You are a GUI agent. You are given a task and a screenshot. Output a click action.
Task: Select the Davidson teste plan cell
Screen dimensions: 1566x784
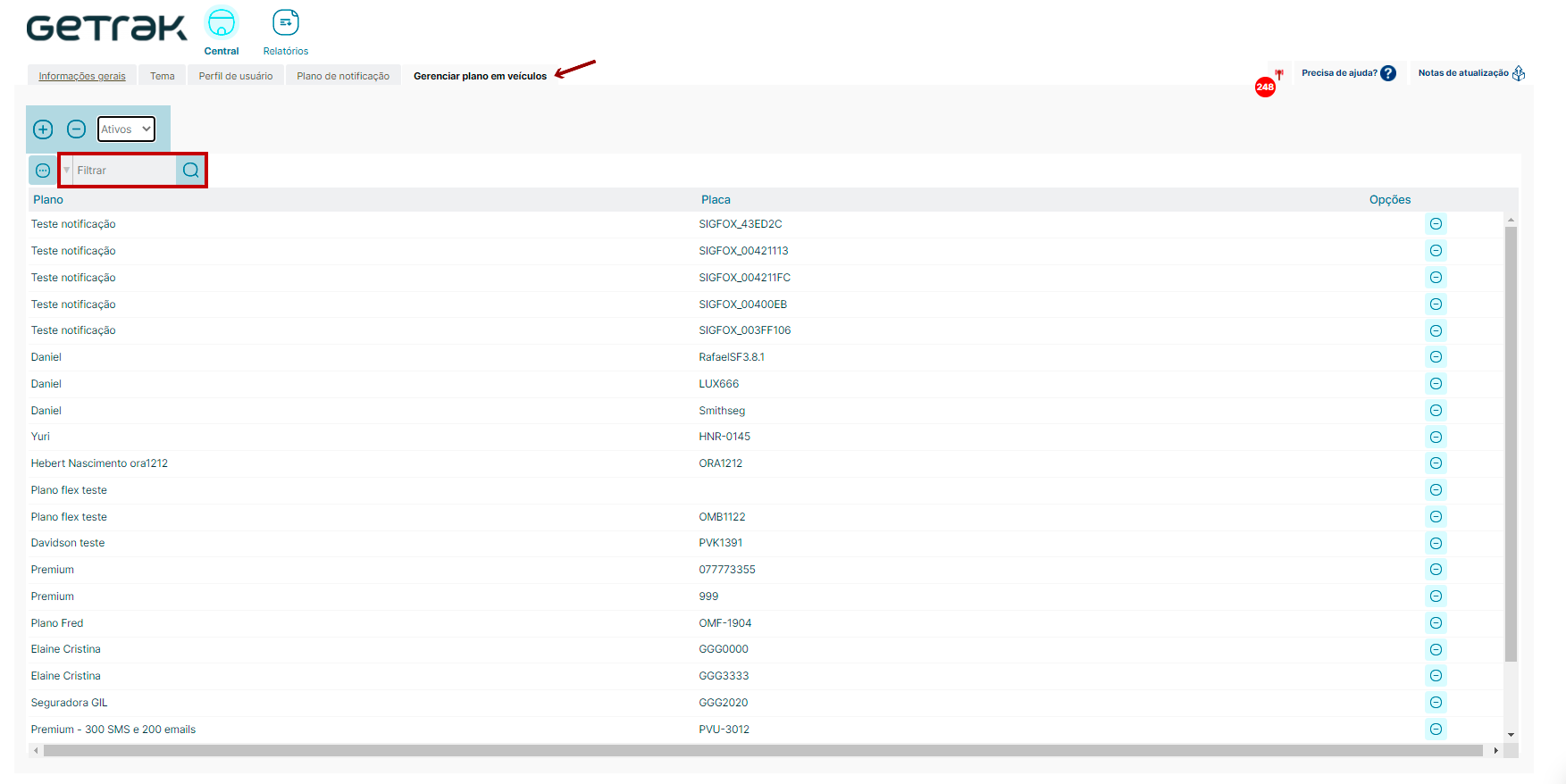coord(68,543)
